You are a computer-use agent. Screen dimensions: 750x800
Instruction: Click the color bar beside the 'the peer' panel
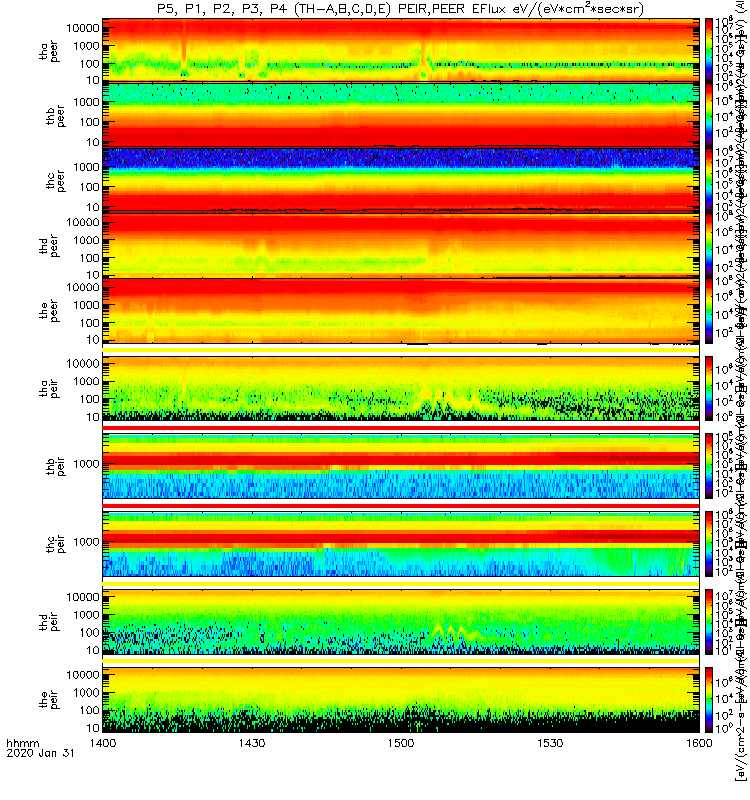pos(709,310)
